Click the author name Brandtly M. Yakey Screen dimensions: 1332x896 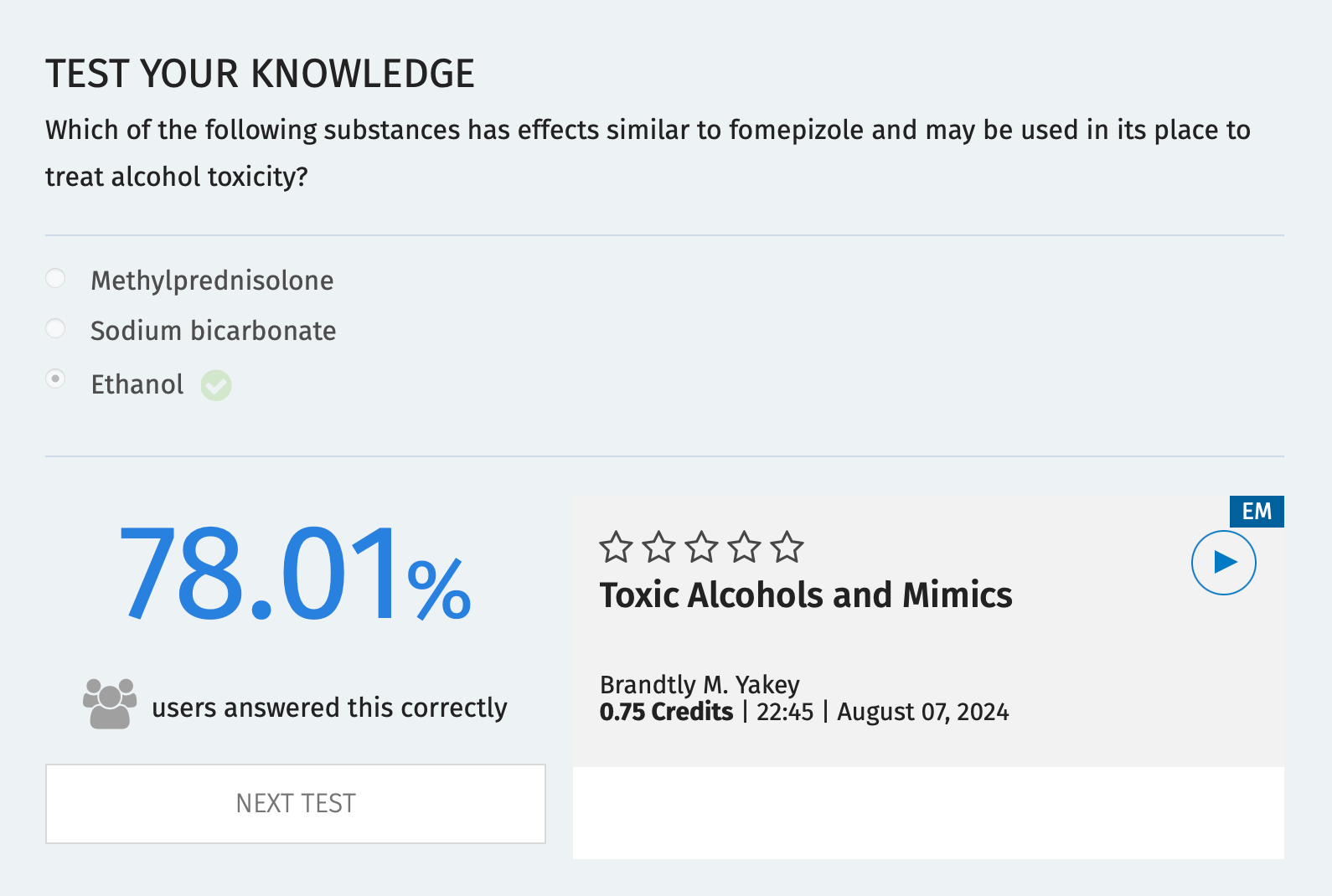click(x=700, y=685)
